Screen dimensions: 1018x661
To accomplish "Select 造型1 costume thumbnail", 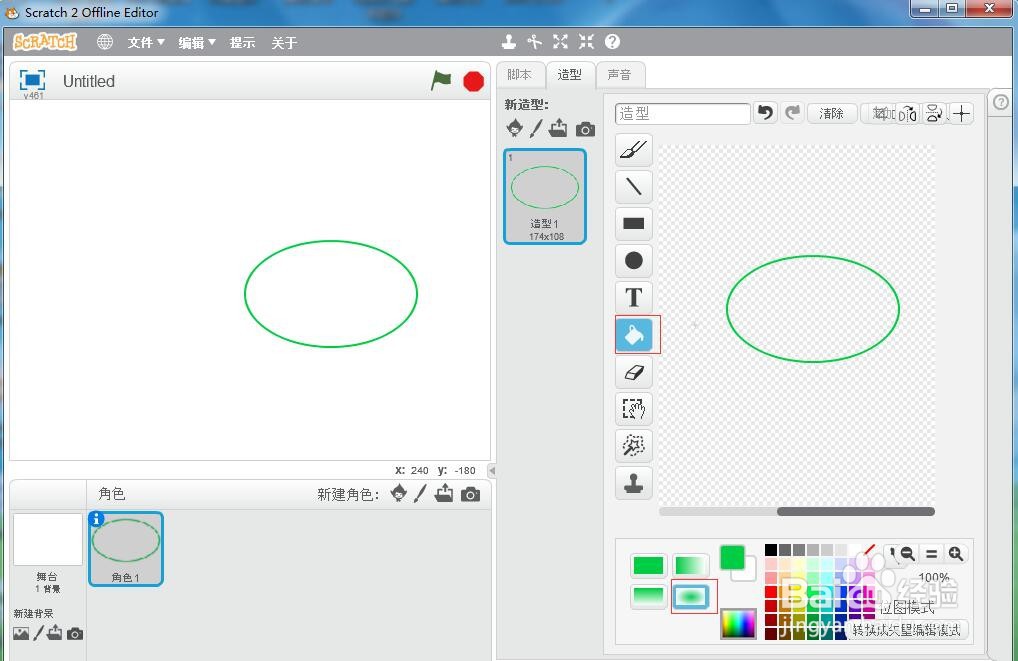I will (545, 196).
